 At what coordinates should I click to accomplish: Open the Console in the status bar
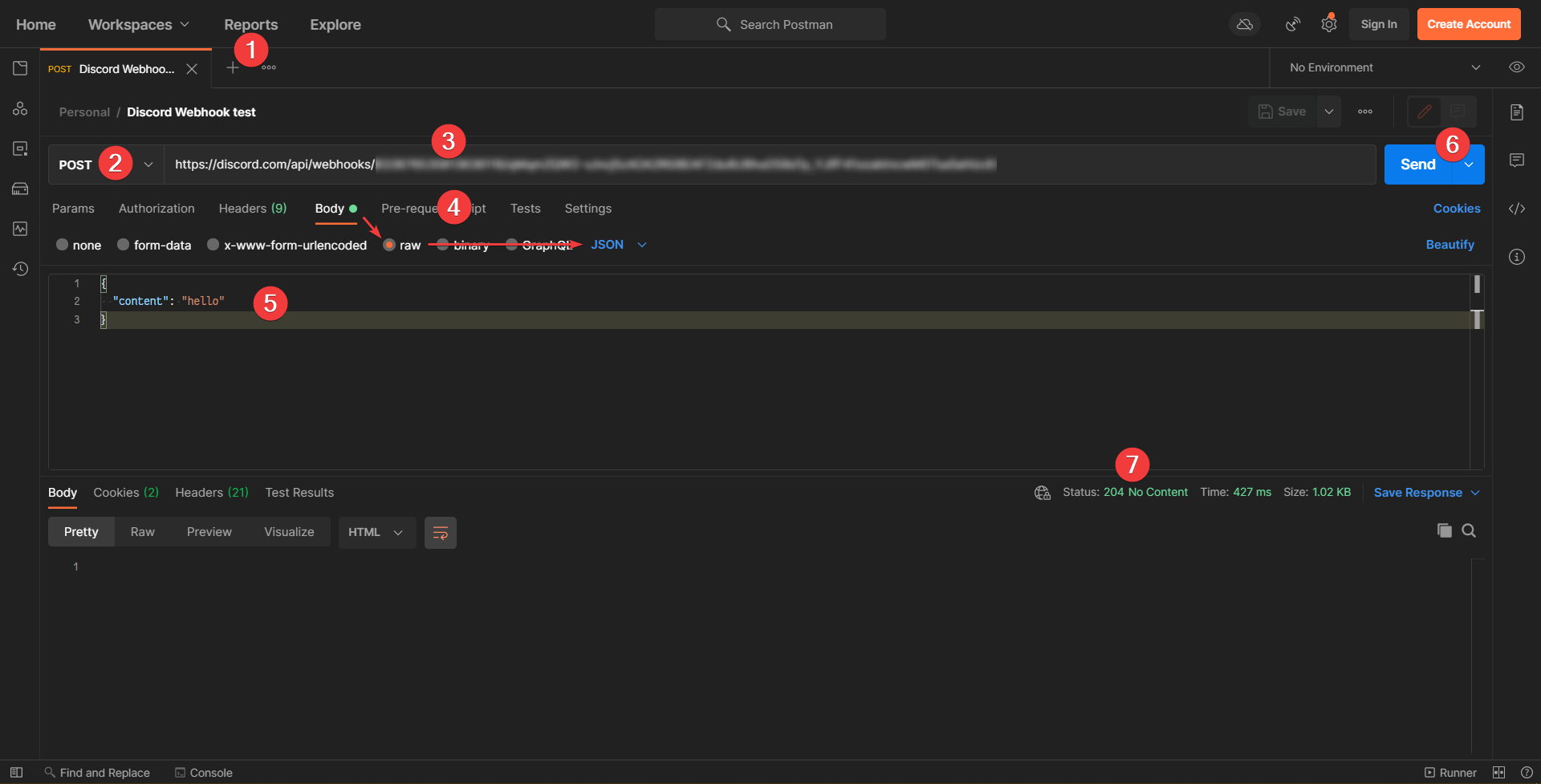(204, 773)
